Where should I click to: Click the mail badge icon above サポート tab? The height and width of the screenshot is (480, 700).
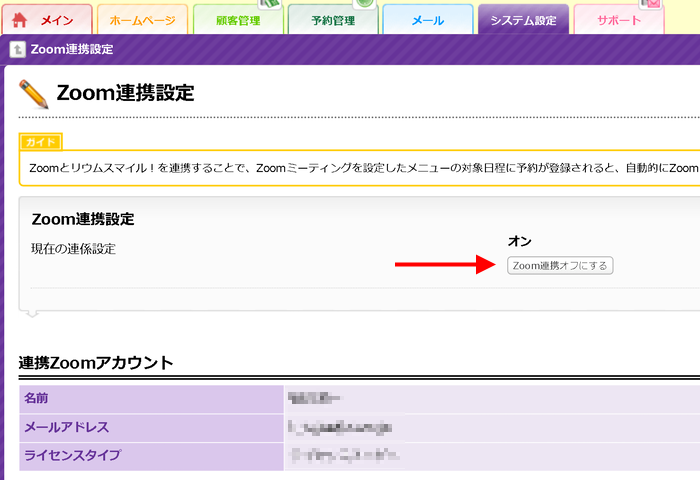click(651, 4)
